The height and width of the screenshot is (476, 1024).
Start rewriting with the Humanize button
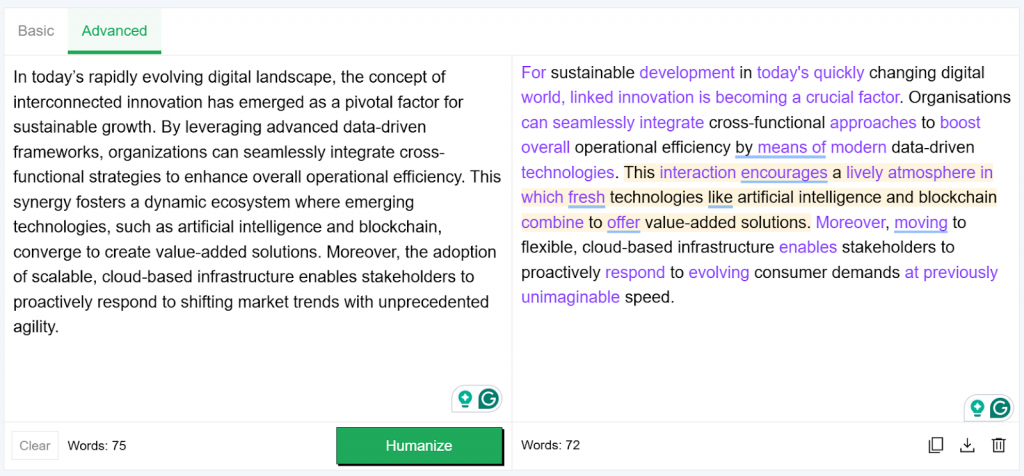tap(419, 446)
